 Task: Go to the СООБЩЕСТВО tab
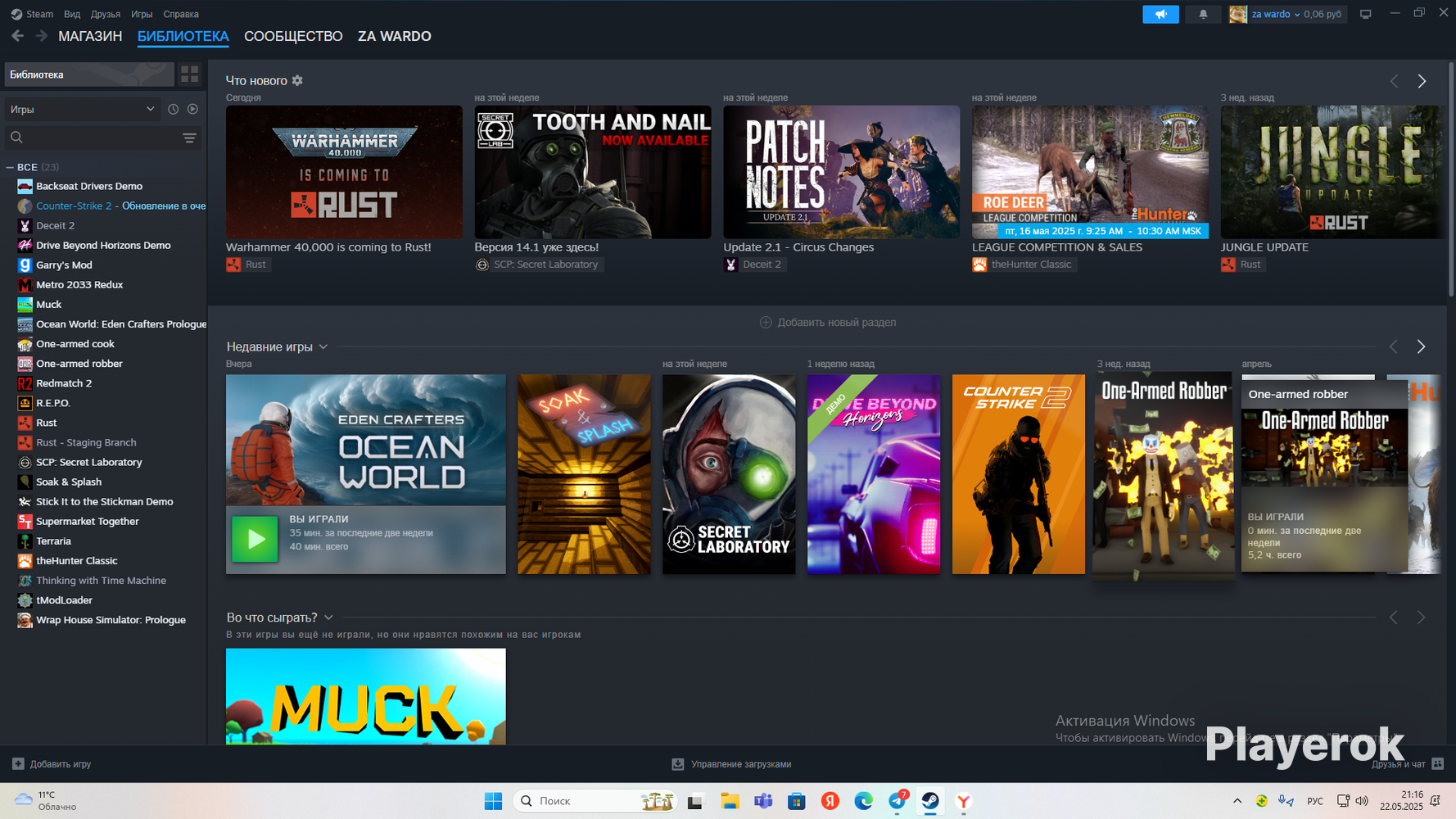tap(293, 36)
